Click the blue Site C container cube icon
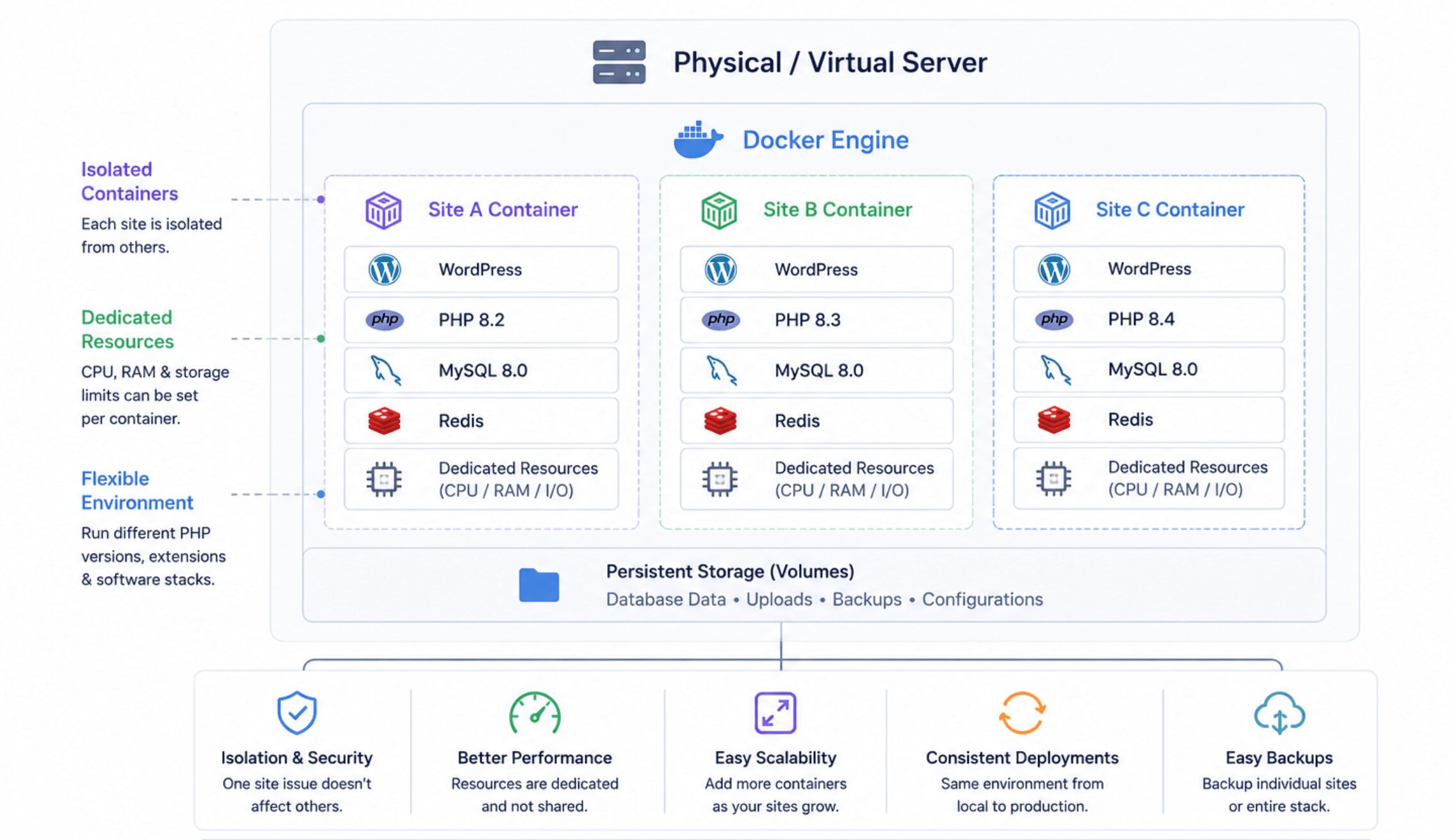Image resolution: width=1451 pixels, height=840 pixels. pyautogui.click(x=1052, y=210)
